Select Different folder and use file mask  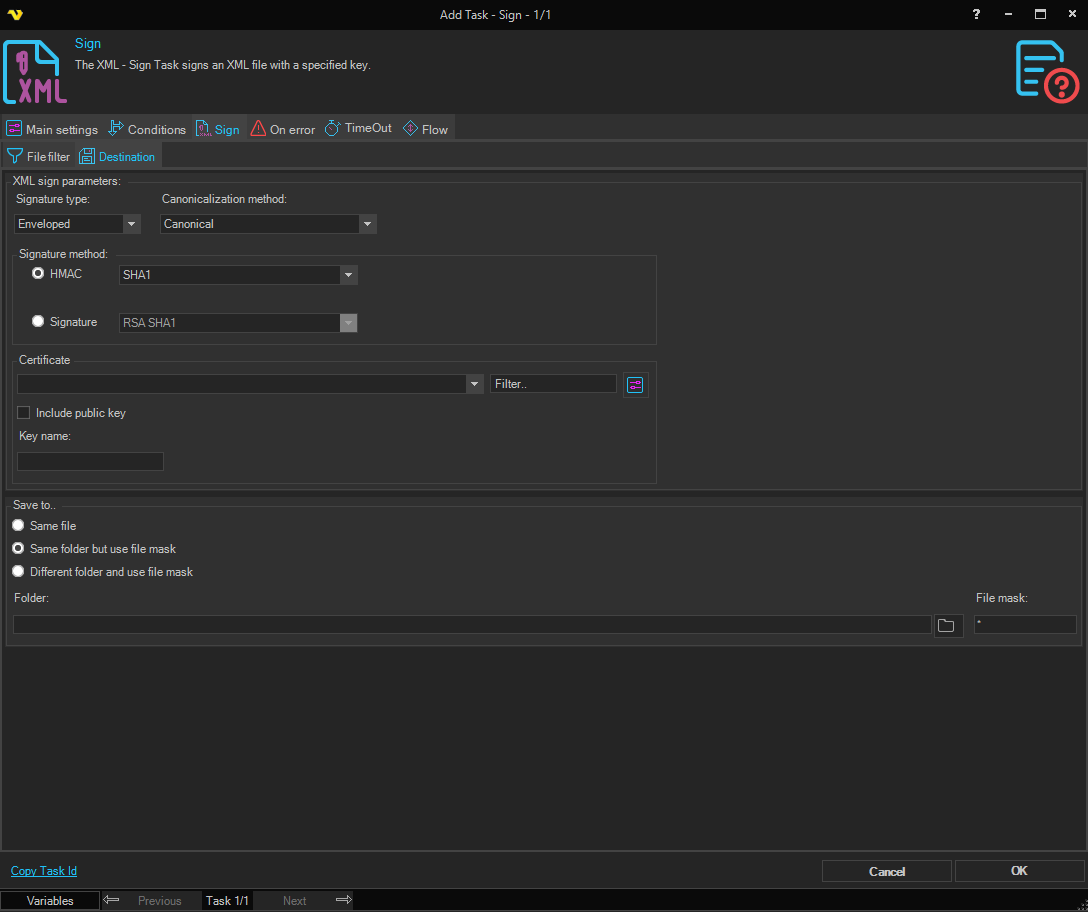[18, 572]
